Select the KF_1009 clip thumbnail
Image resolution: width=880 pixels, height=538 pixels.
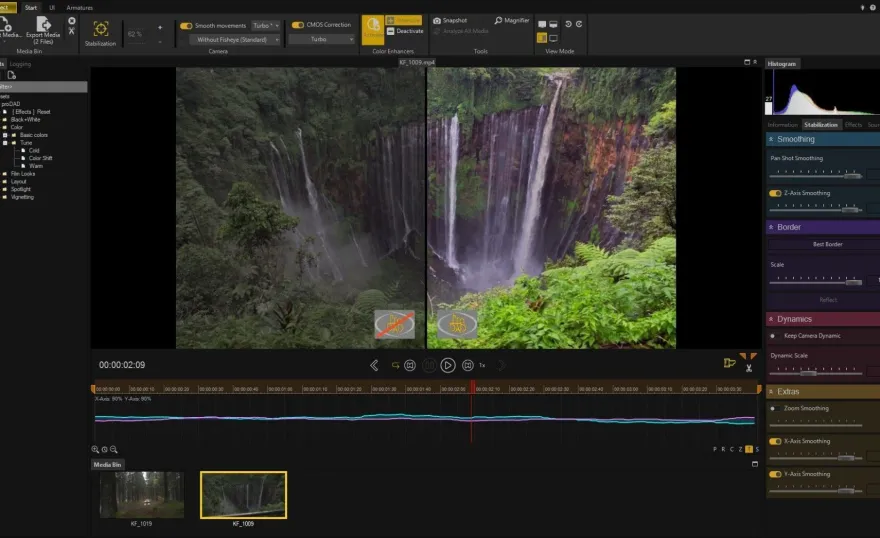(243, 495)
